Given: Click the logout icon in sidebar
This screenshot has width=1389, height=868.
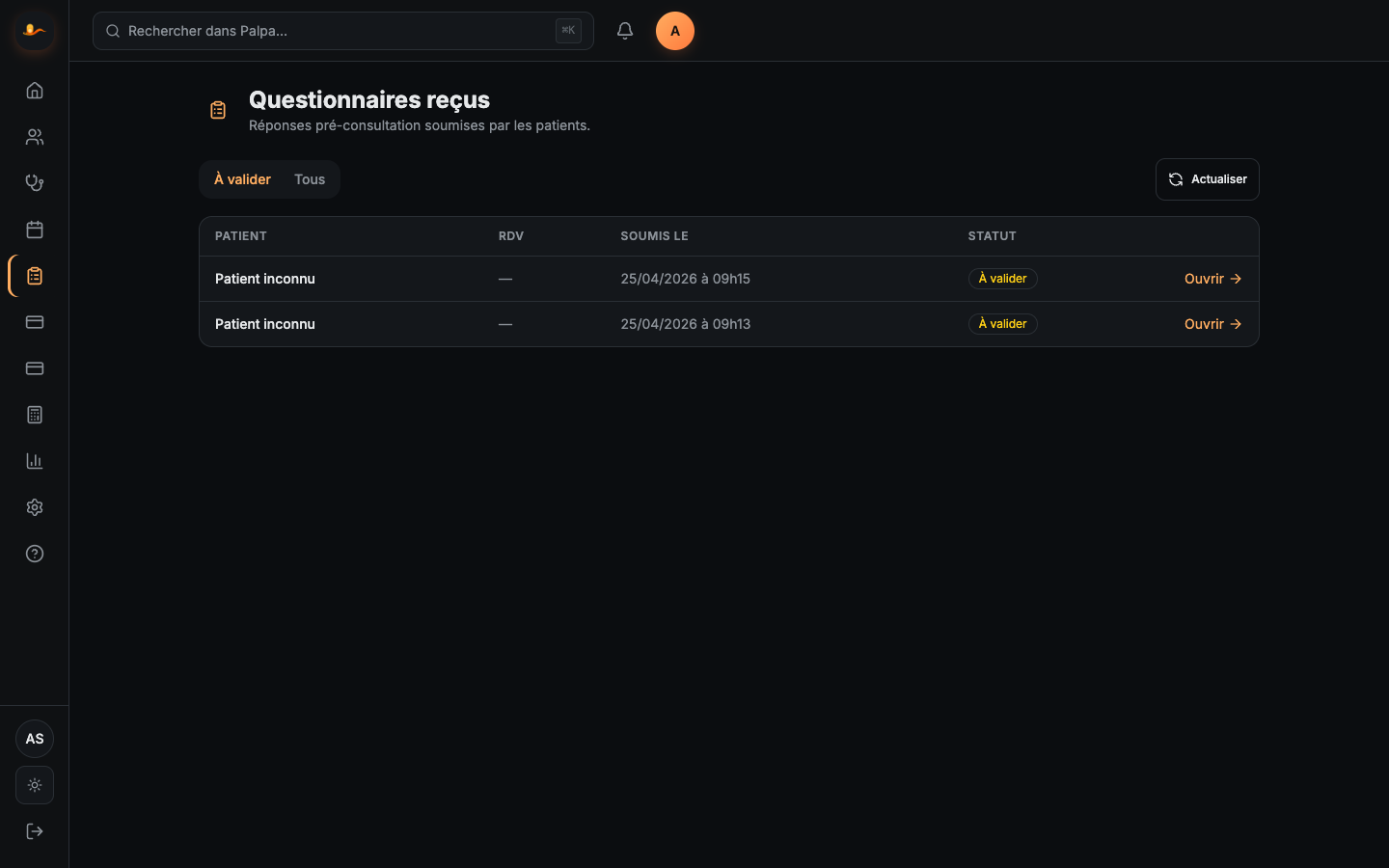Looking at the screenshot, I should click(x=35, y=831).
